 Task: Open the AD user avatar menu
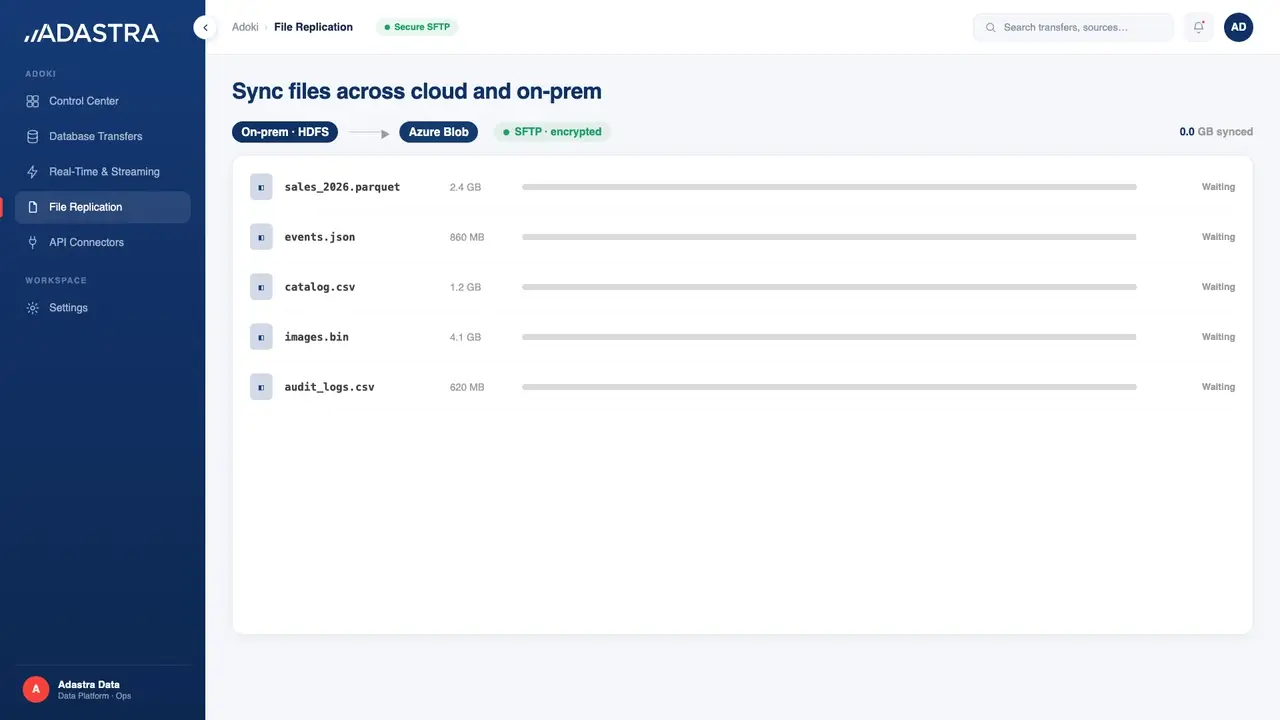click(x=1238, y=28)
